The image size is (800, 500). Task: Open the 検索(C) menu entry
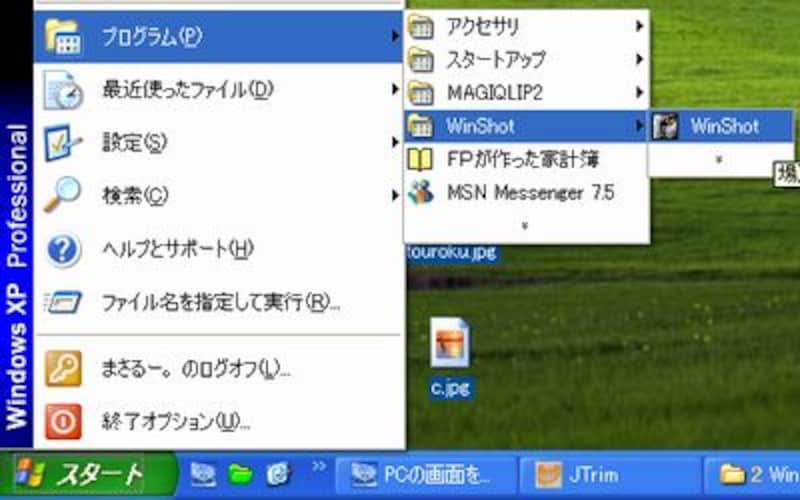(x=219, y=195)
